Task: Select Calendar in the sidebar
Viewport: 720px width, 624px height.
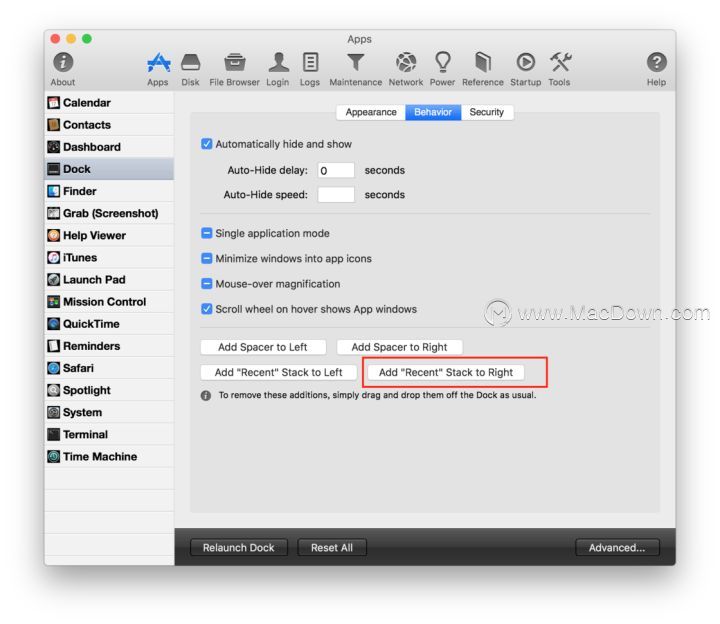Action: 109,102
